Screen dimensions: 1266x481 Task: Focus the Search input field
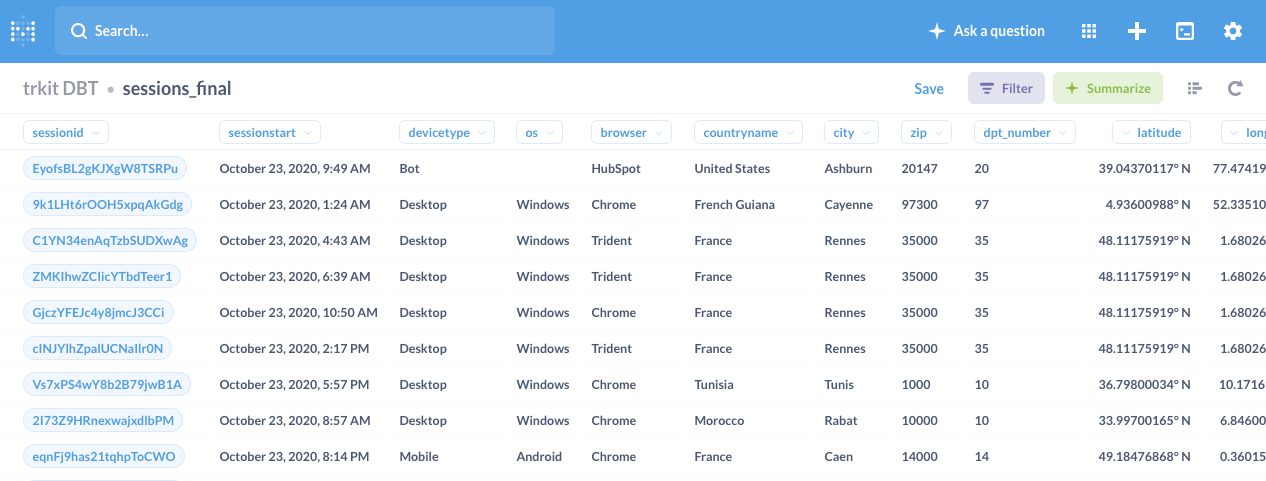coord(305,31)
